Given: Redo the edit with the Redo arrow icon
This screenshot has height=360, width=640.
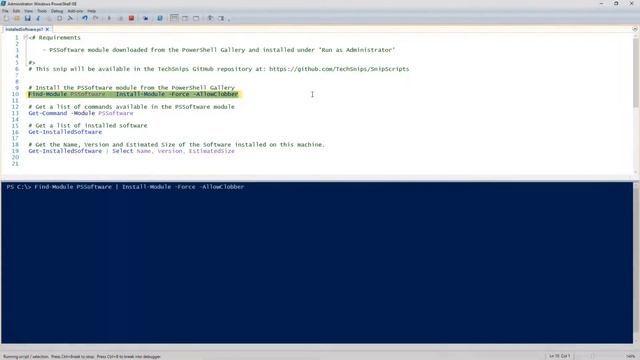Looking at the screenshot, I should [x=96, y=18].
